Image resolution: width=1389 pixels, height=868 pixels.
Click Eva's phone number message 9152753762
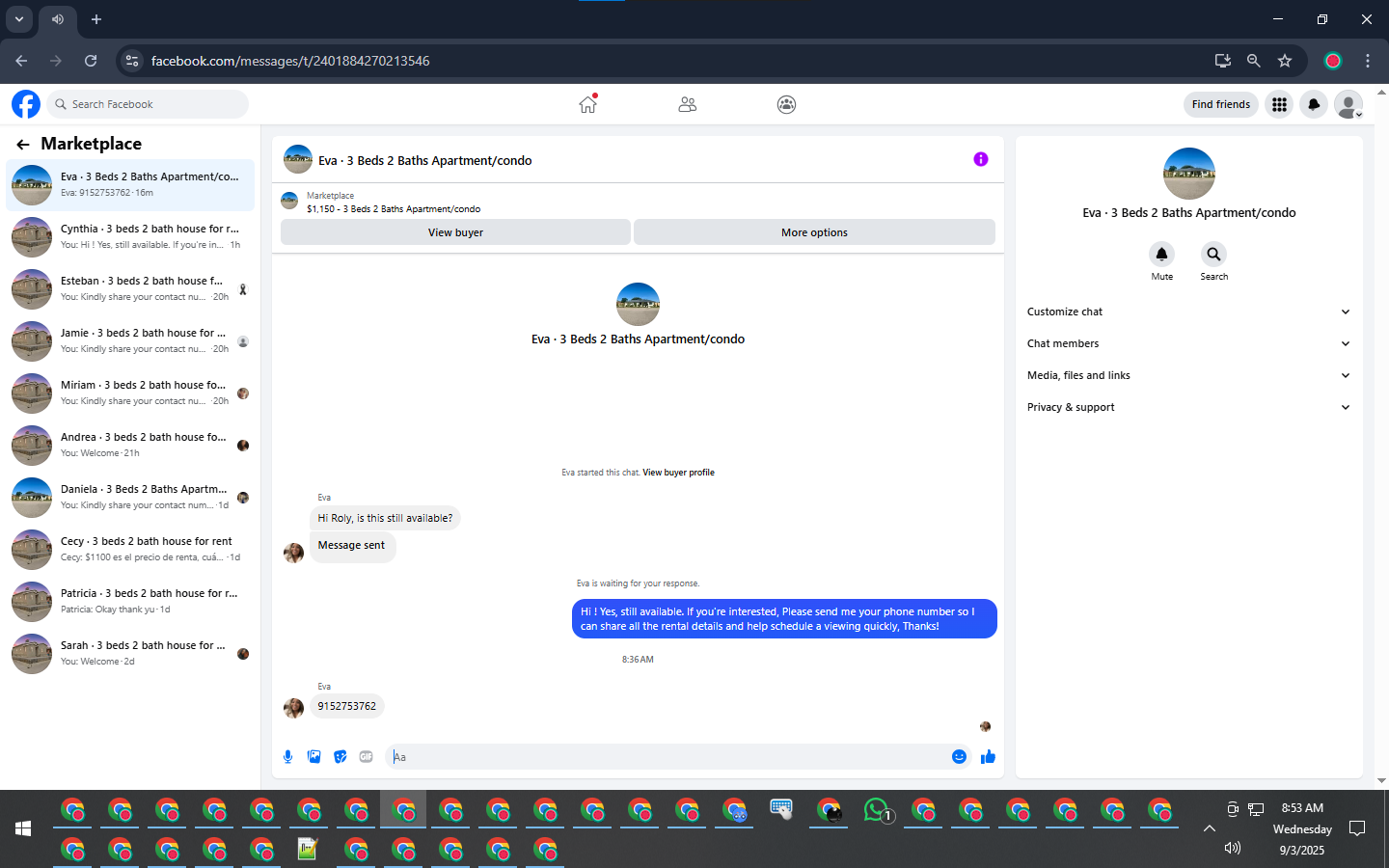coord(347,706)
